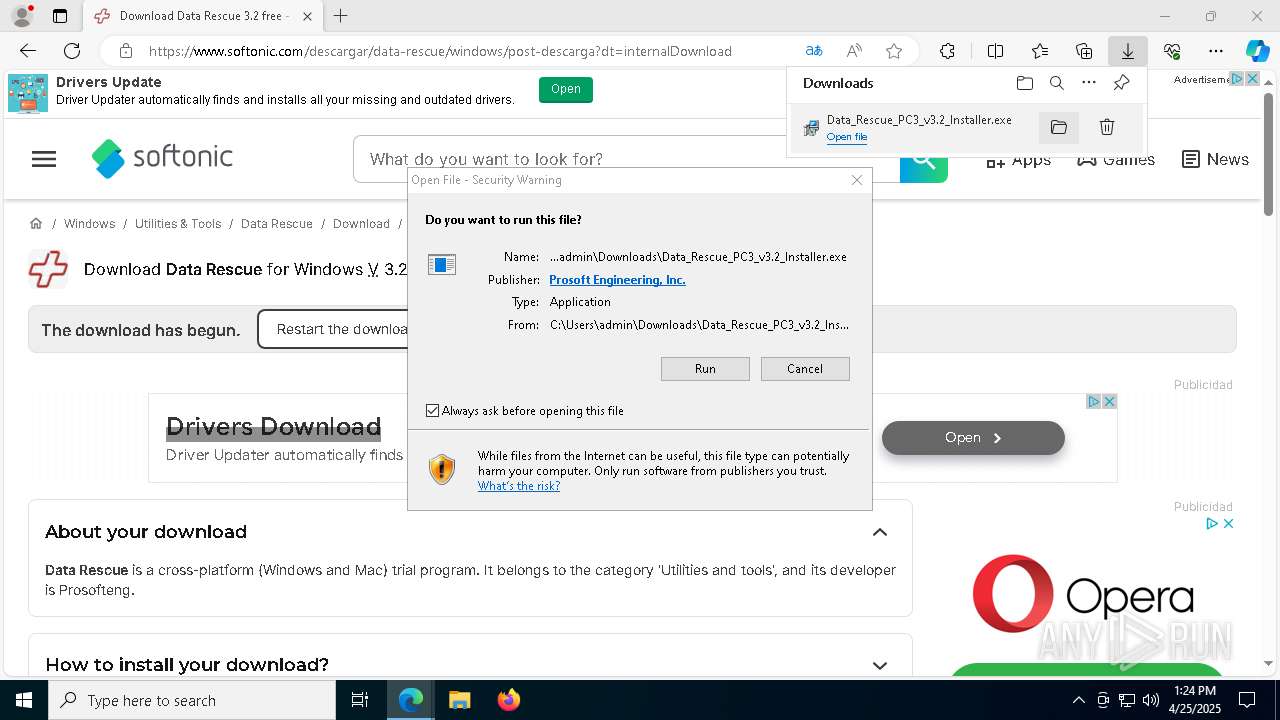Open Collections icon in toolbar
This screenshot has height=720, width=1280.
(x=1084, y=51)
